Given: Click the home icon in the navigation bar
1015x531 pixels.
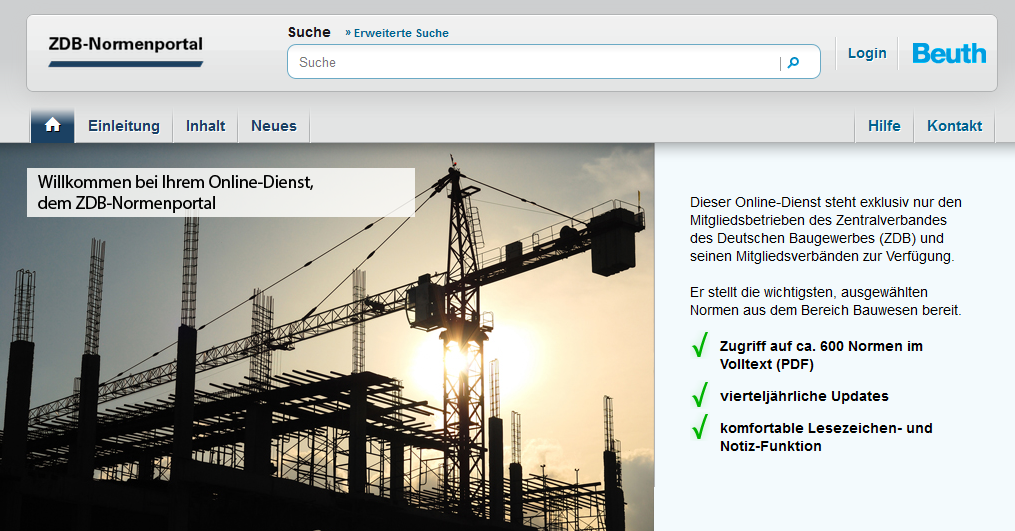Looking at the screenshot, I should [x=53, y=126].
